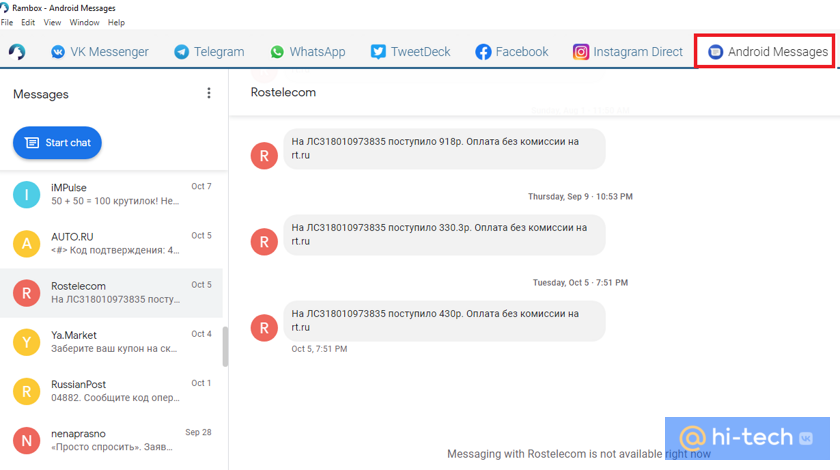Image resolution: width=840 pixels, height=470 pixels.
Task: Click the Facebook logo icon
Action: 483,52
